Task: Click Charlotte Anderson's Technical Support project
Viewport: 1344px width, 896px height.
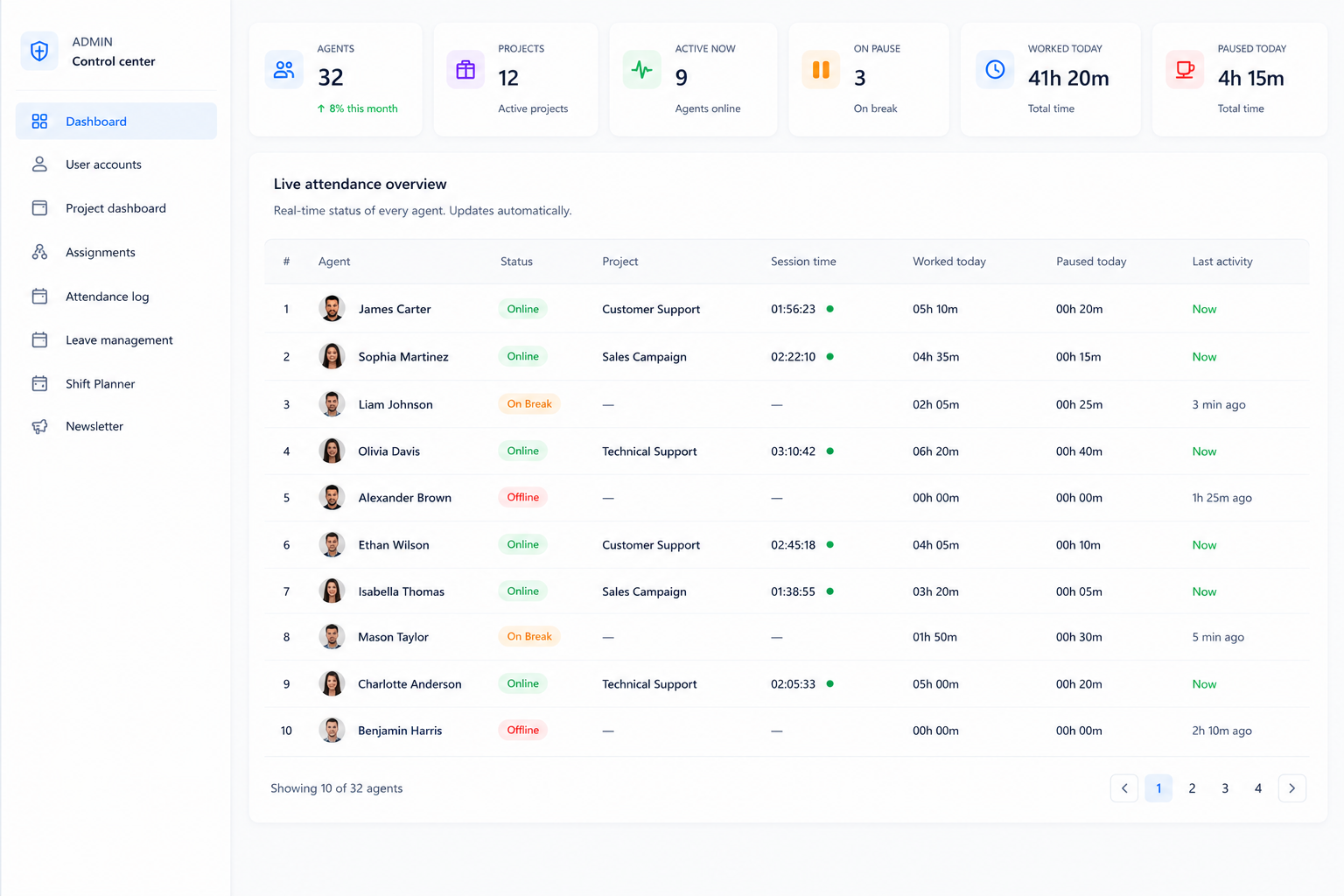Action: click(x=649, y=684)
